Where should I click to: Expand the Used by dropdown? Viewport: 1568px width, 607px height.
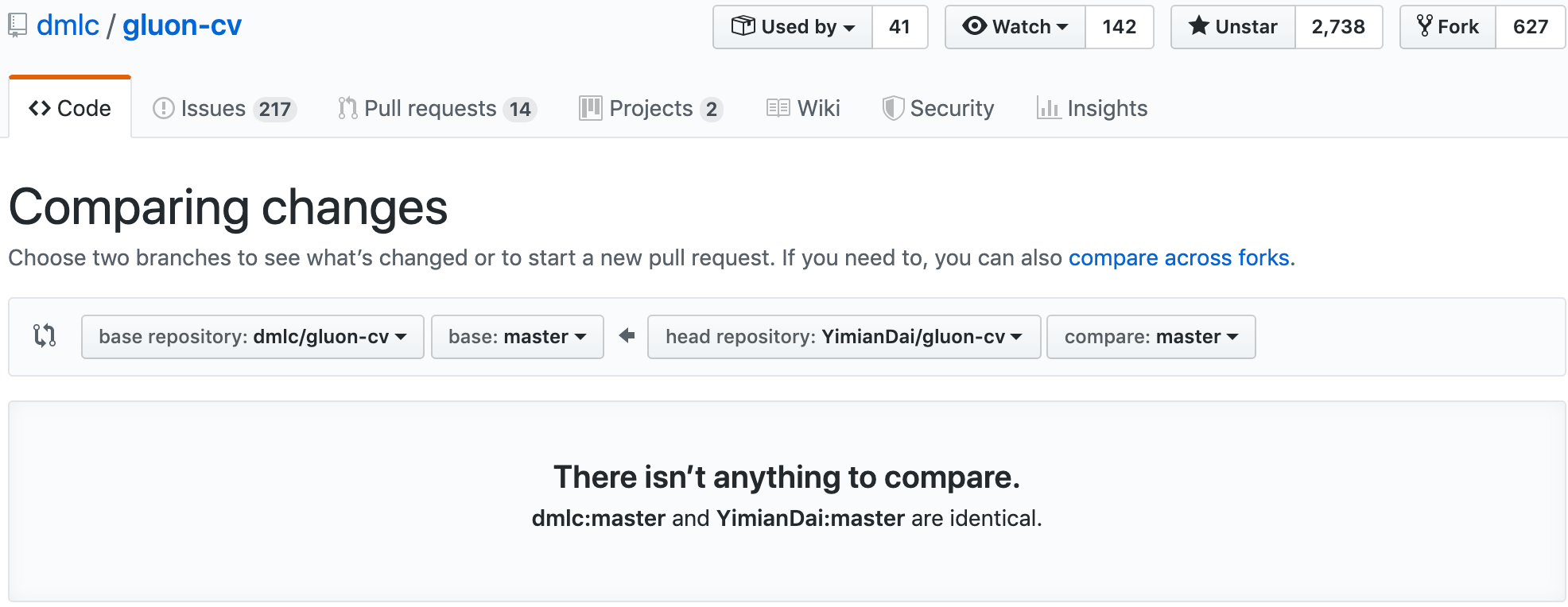pos(793,27)
